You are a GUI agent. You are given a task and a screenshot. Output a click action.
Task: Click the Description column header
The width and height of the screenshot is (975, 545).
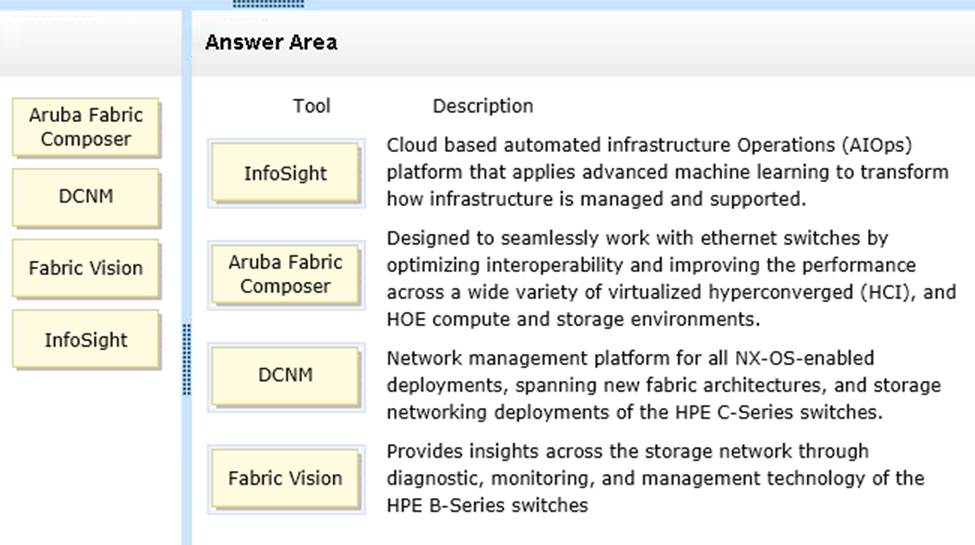click(x=483, y=106)
